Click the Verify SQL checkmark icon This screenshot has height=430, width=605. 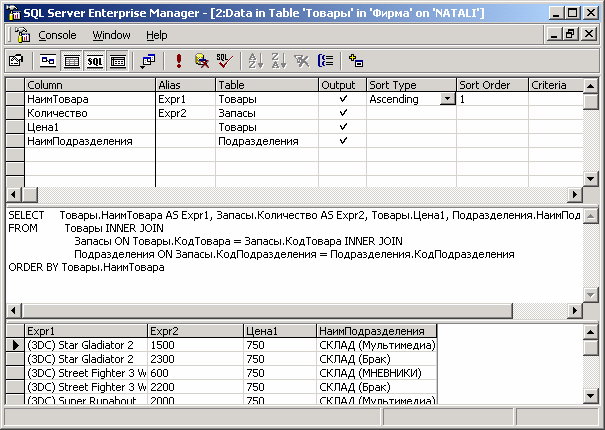click(224, 61)
